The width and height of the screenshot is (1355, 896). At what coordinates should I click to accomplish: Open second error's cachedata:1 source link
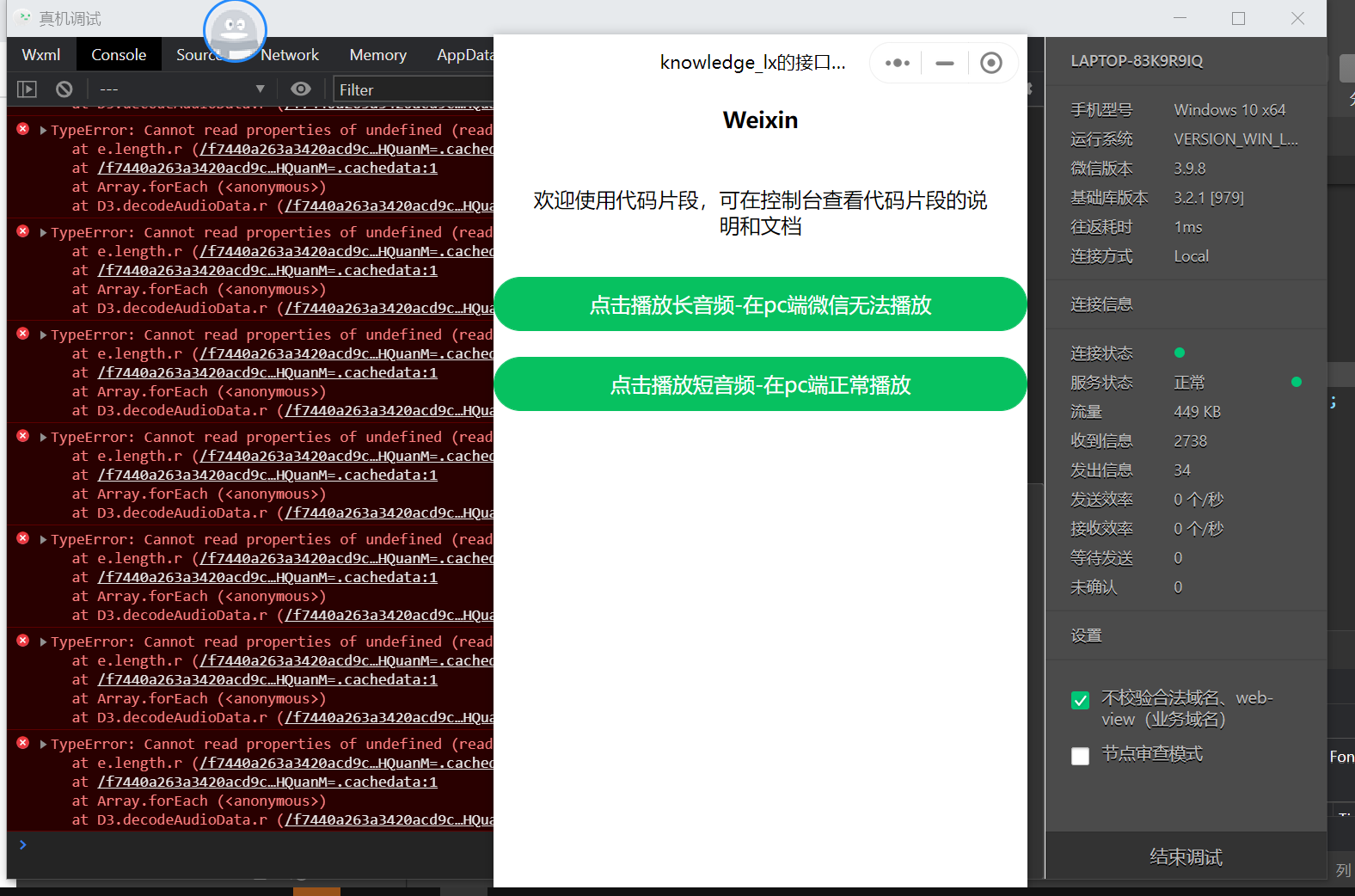pyautogui.click(x=267, y=271)
